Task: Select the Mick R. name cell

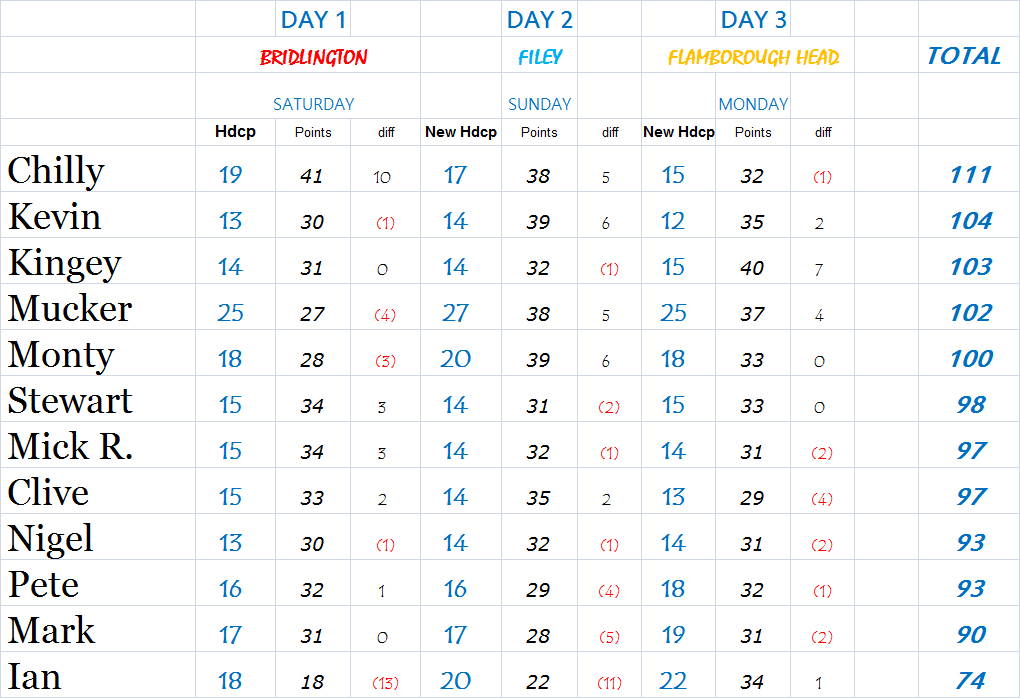Action: [x=98, y=446]
